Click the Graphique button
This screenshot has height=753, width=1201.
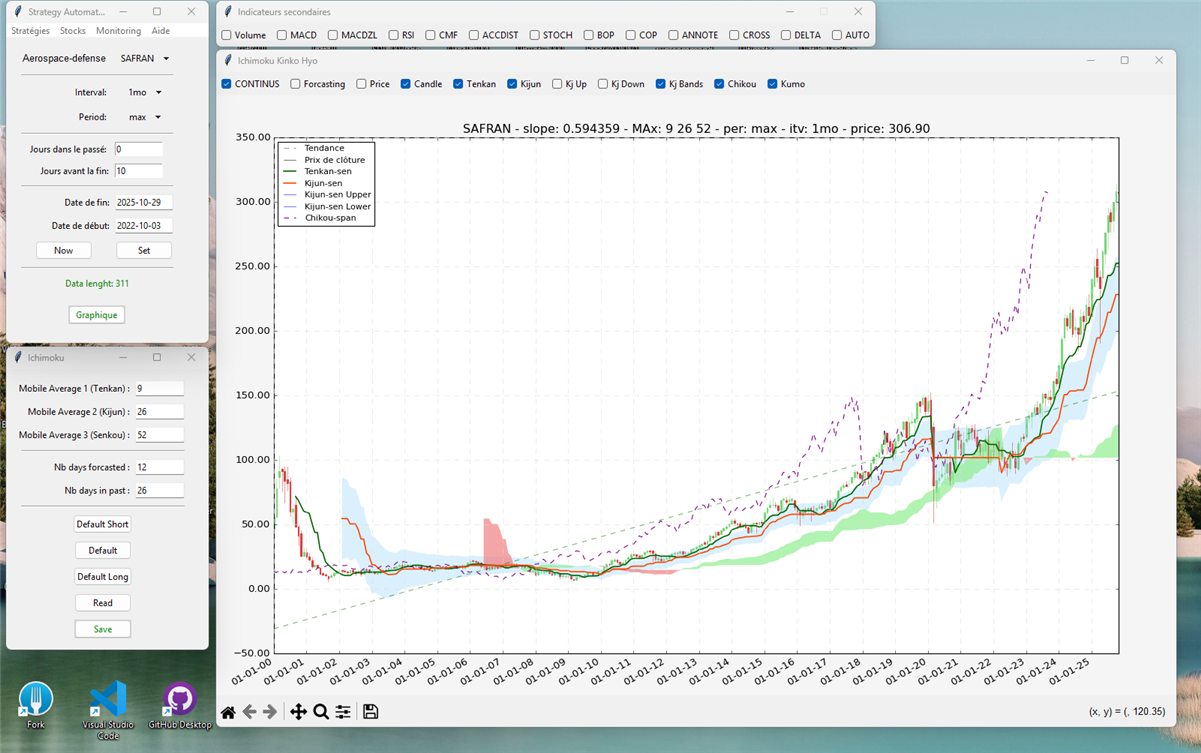(97, 315)
